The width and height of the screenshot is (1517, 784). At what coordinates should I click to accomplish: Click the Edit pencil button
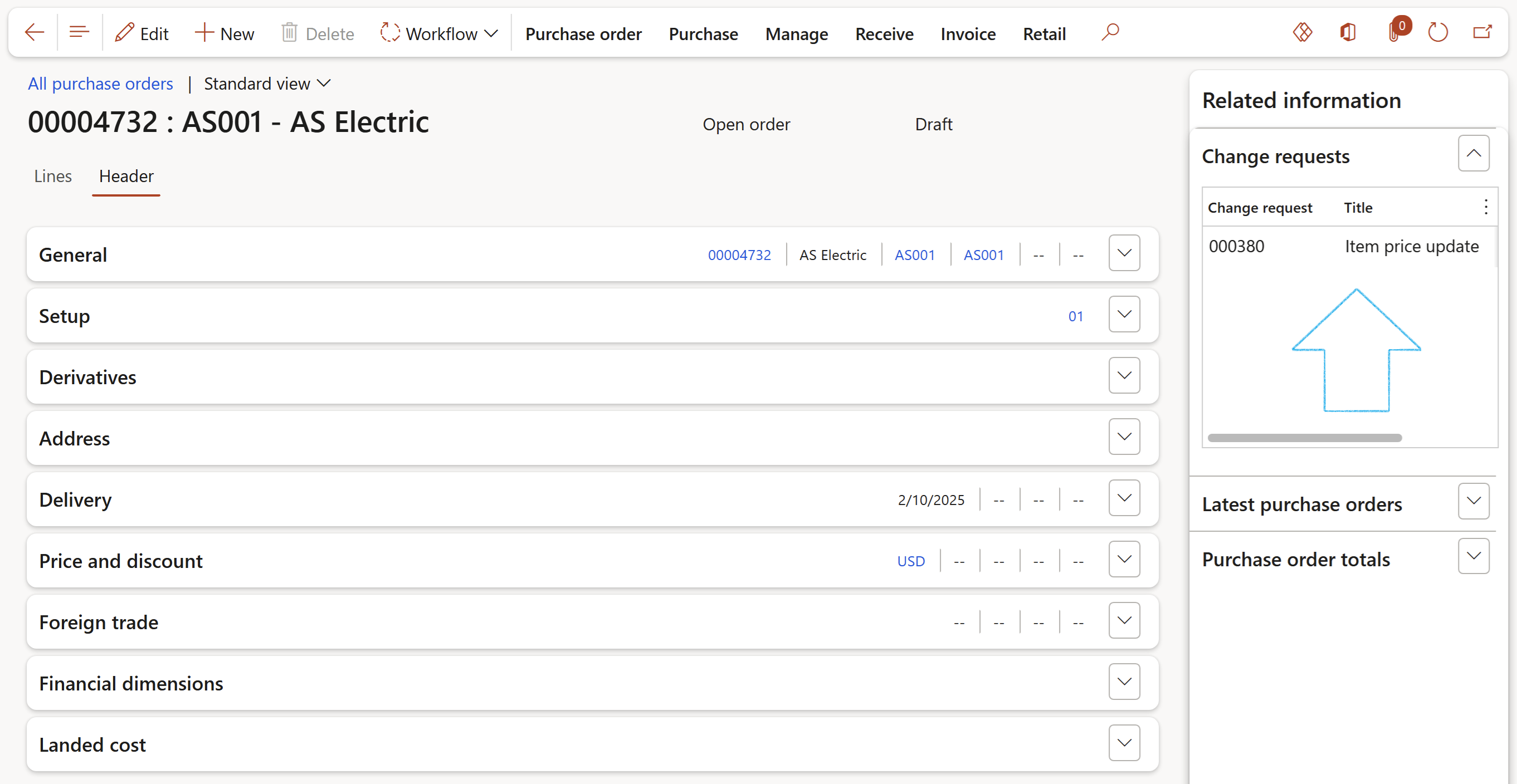click(142, 33)
